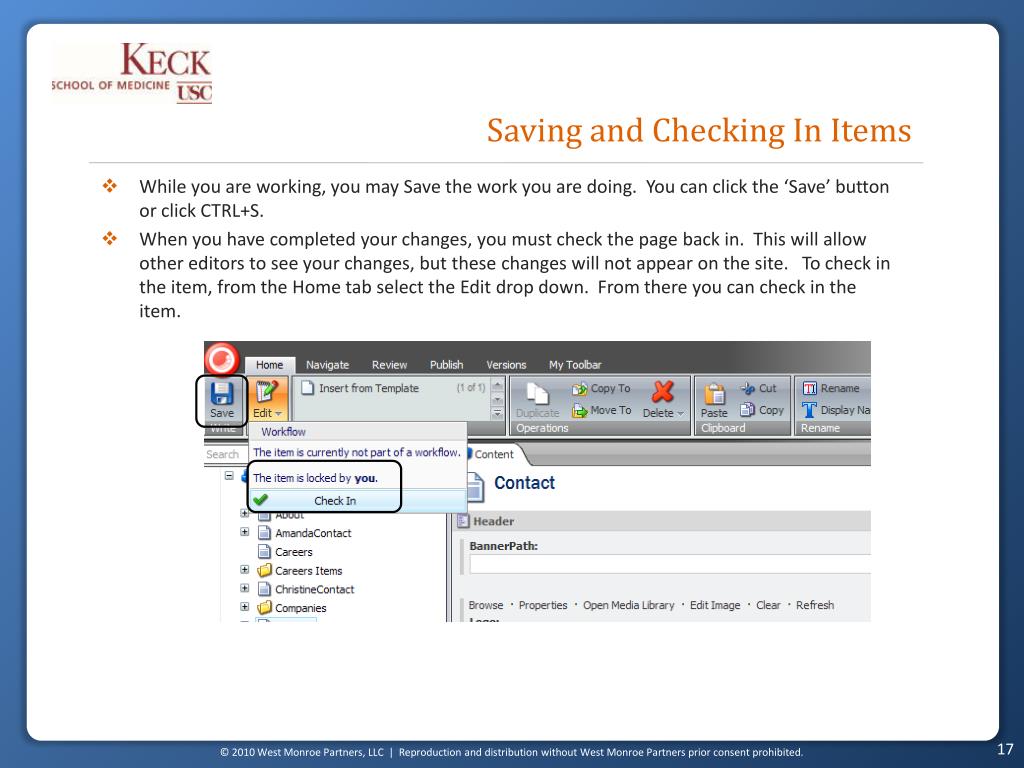Select Careers item in the tree
1024x768 pixels.
click(294, 552)
